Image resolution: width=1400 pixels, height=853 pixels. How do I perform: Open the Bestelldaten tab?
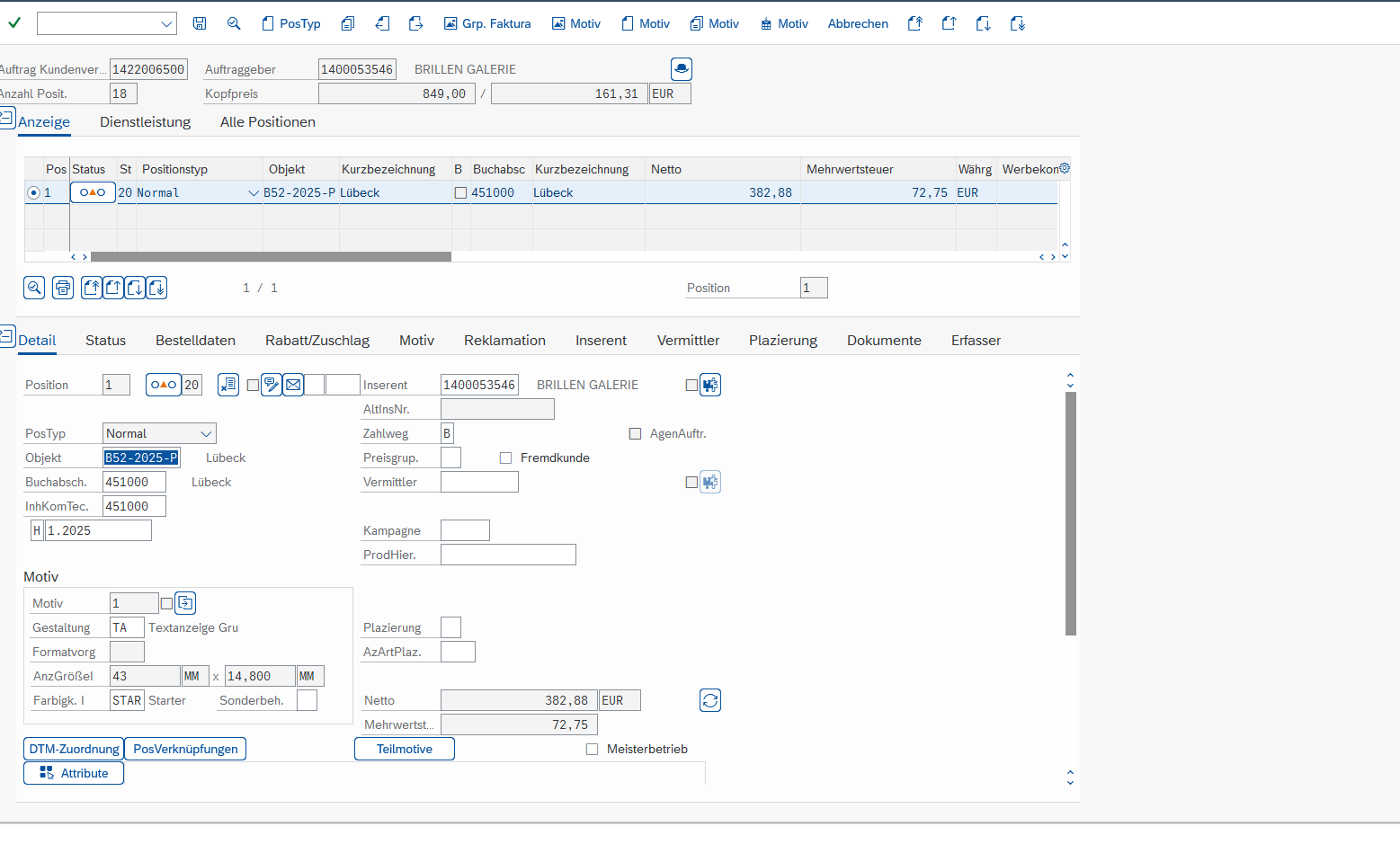point(195,341)
